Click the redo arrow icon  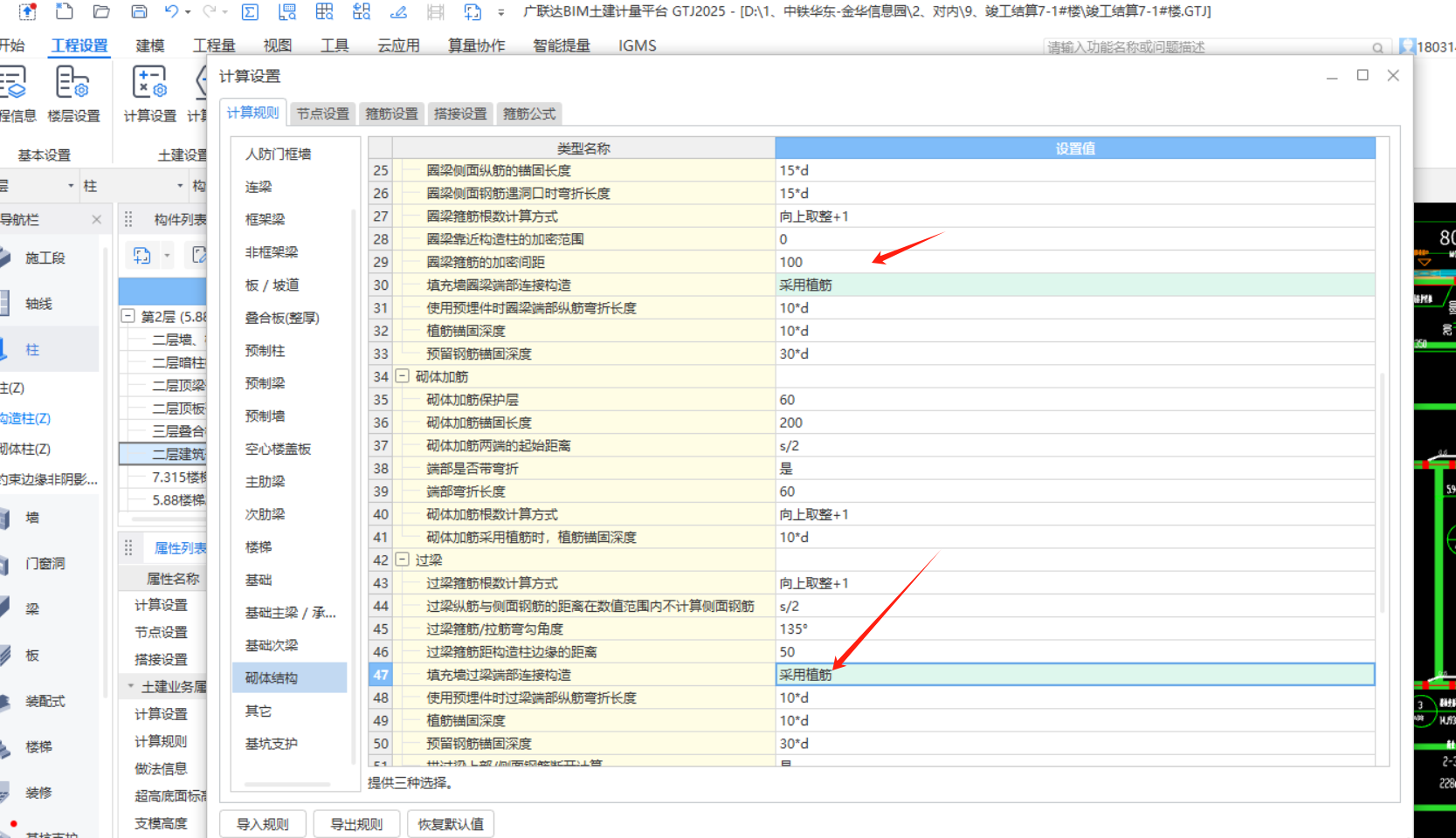[x=209, y=11]
